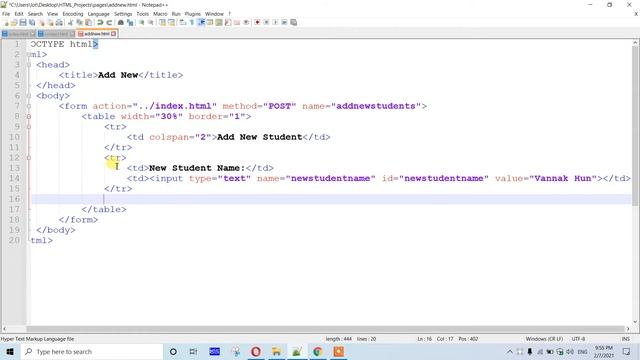The height and width of the screenshot is (360, 640).
Task: Close the addnew.html tab with its red X
Action: click(x=114, y=34)
